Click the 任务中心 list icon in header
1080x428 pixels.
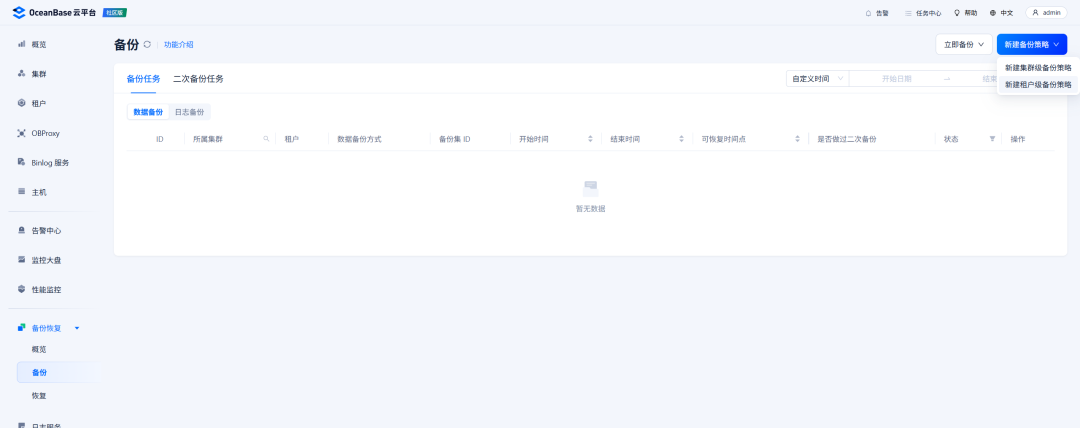[908, 12]
